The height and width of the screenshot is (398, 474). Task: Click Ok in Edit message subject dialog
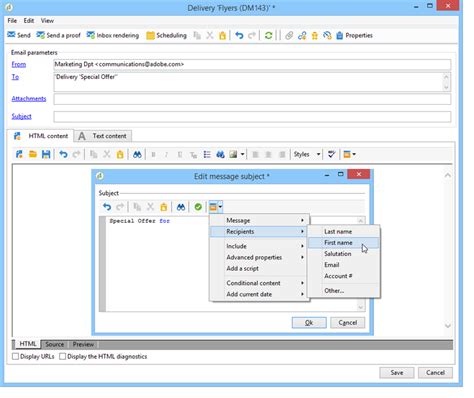click(x=309, y=323)
